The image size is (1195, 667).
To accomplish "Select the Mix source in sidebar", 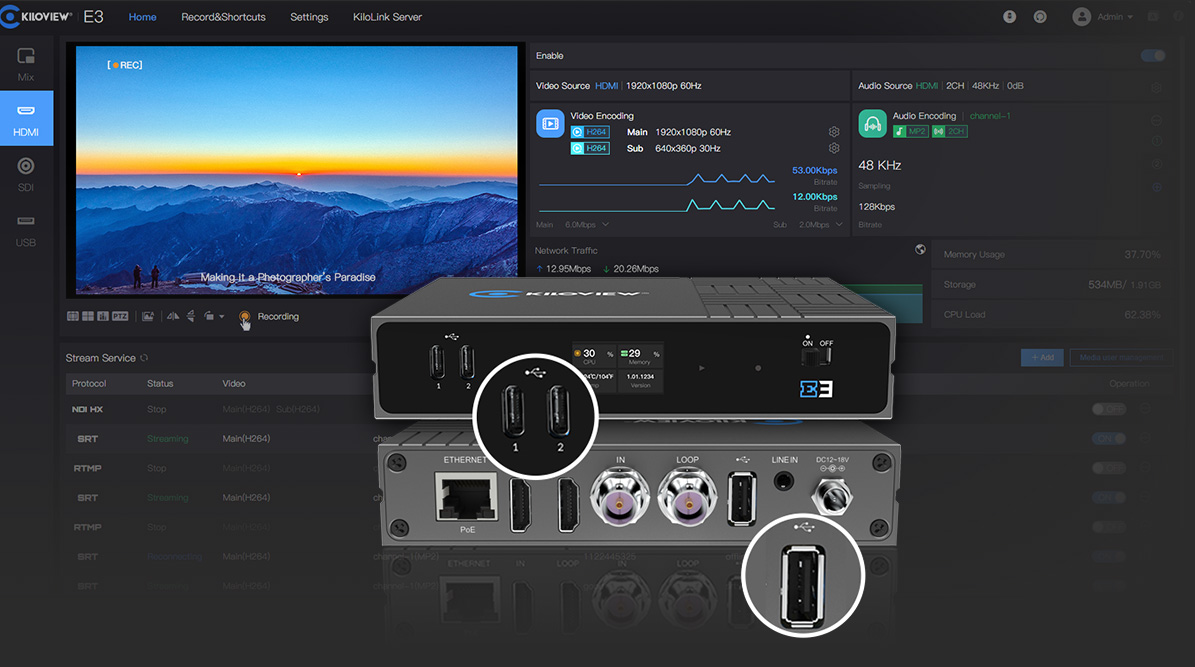I will point(26,64).
